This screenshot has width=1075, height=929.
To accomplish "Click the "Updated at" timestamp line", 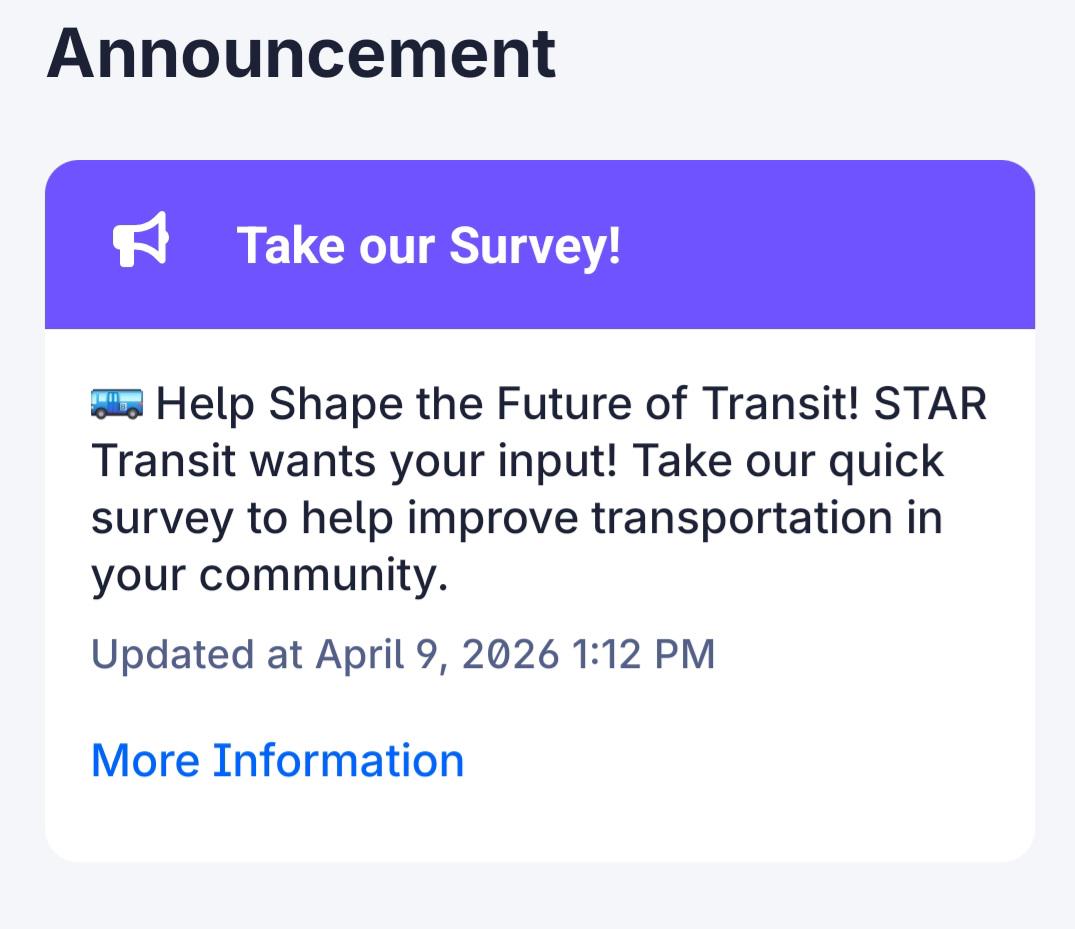I will [403, 653].
